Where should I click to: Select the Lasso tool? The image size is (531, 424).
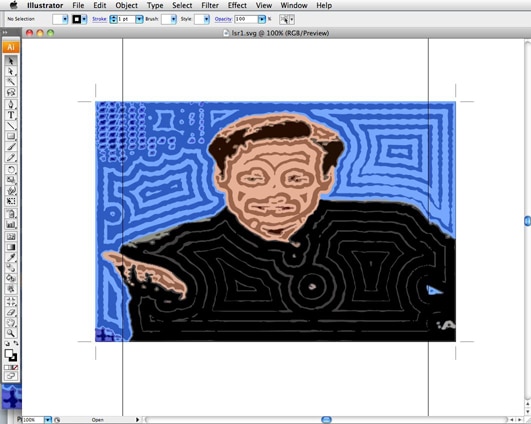11,92
